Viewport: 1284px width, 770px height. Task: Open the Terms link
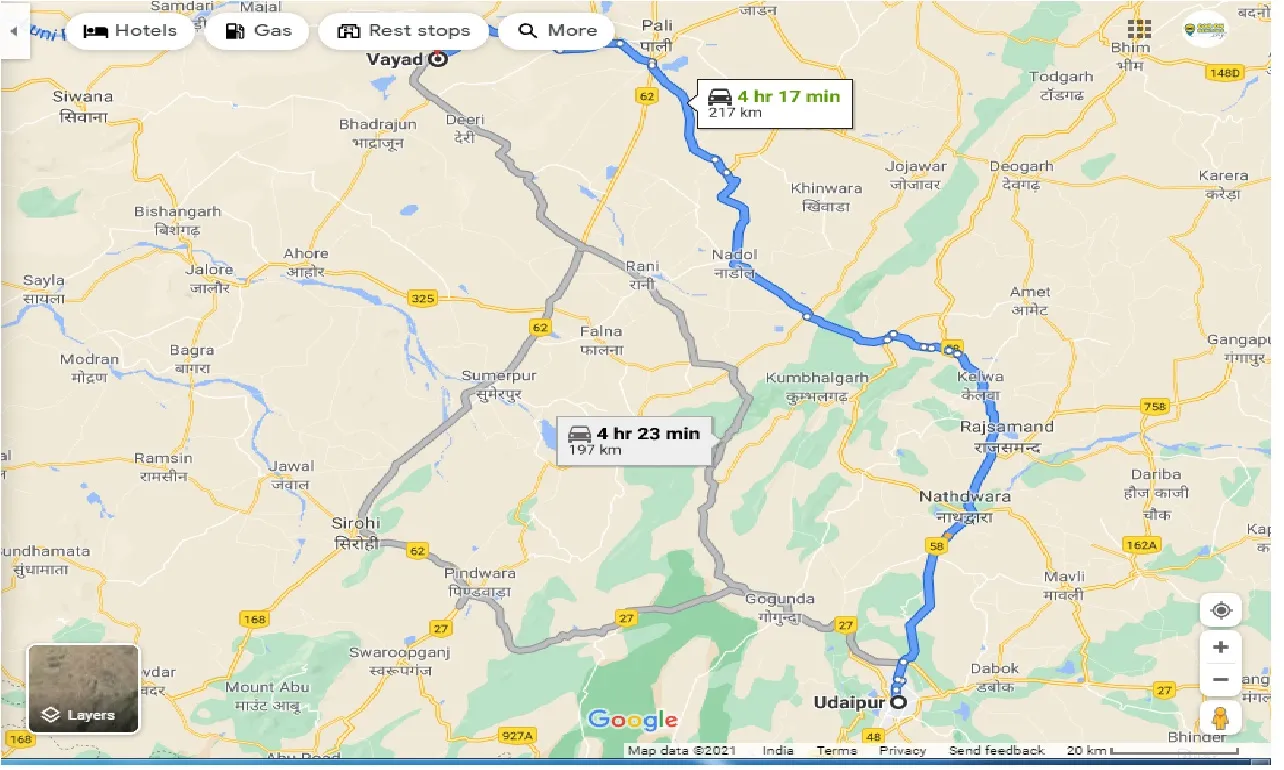point(836,751)
